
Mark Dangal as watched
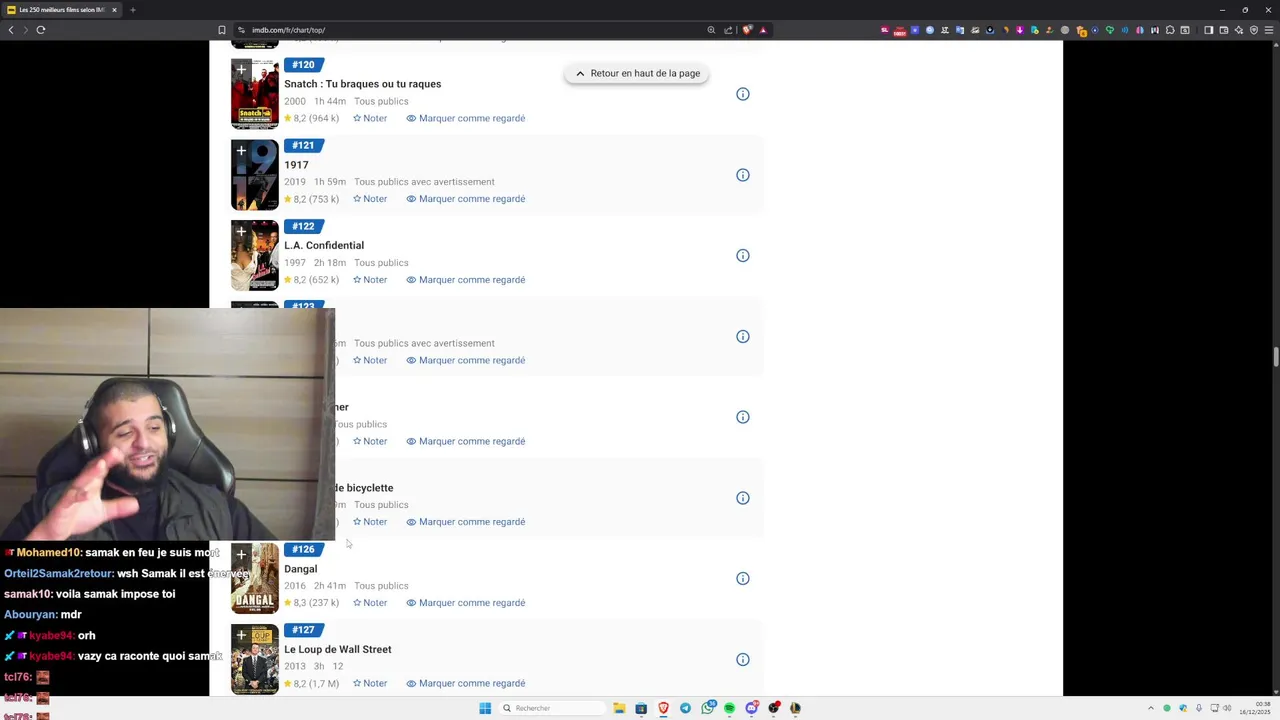465,603
